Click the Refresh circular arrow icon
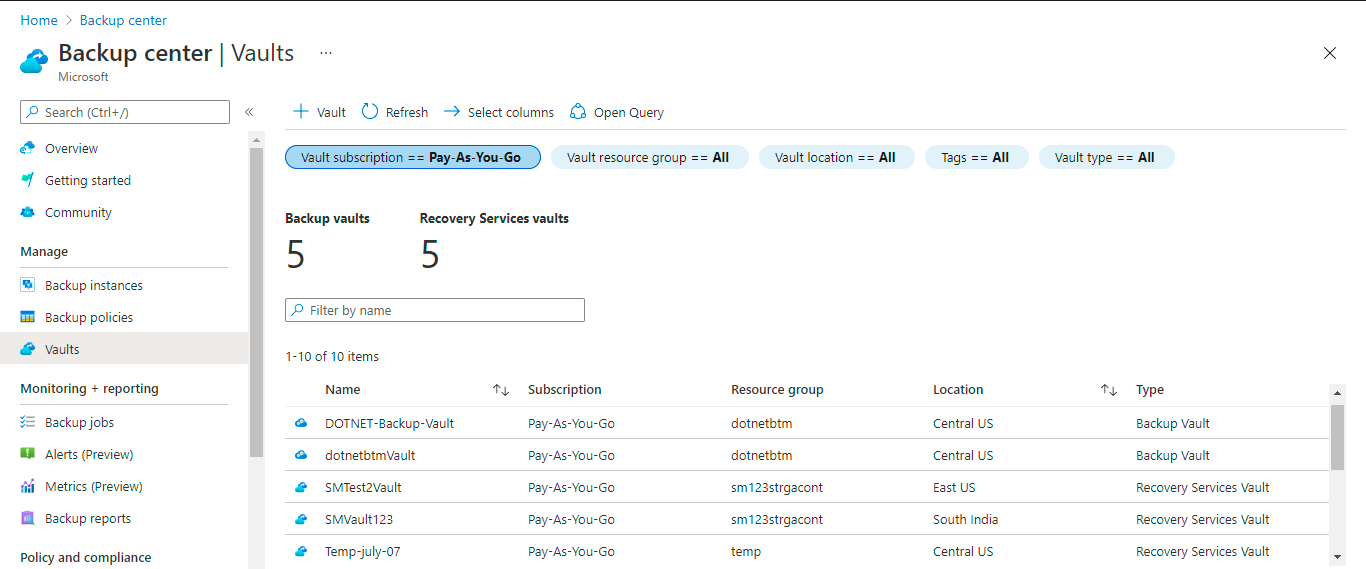 370,111
